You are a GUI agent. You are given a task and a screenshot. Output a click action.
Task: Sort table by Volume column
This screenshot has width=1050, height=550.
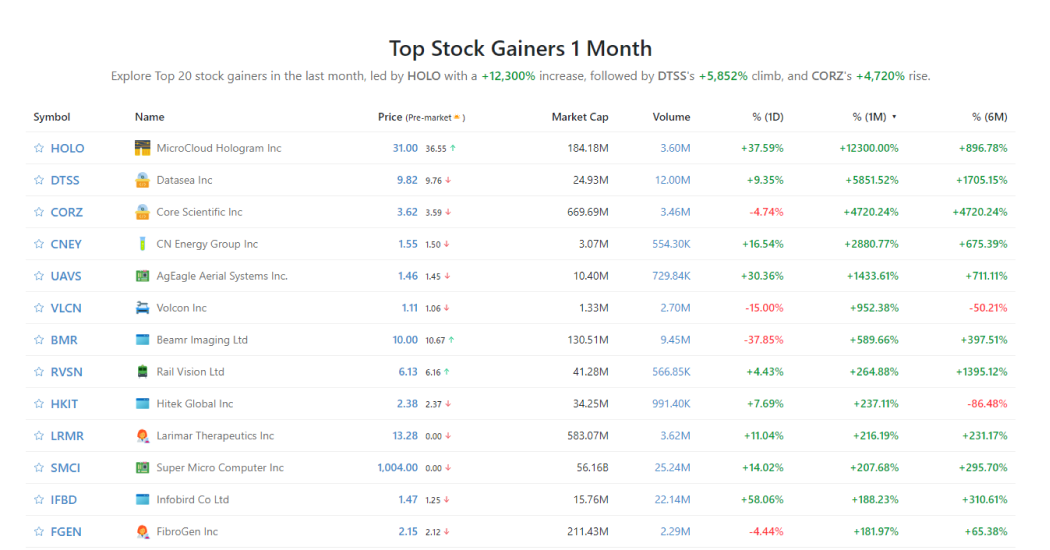coord(671,117)
